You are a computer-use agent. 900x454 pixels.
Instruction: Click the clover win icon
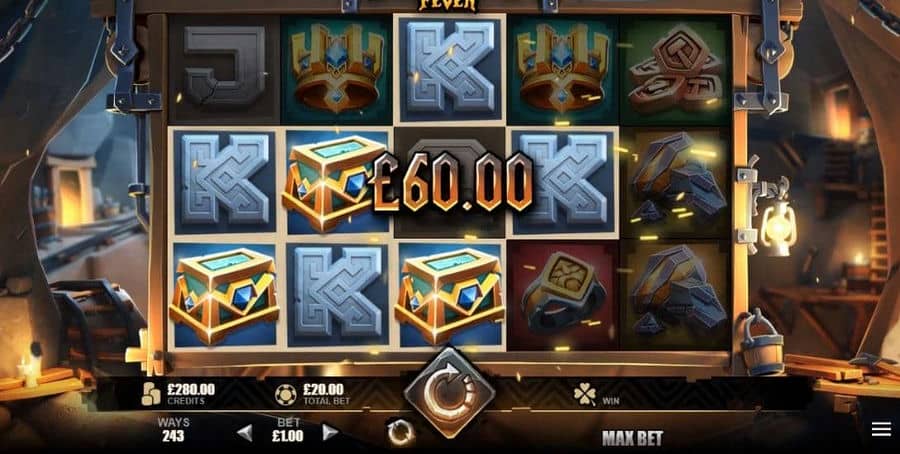point(584,394)
